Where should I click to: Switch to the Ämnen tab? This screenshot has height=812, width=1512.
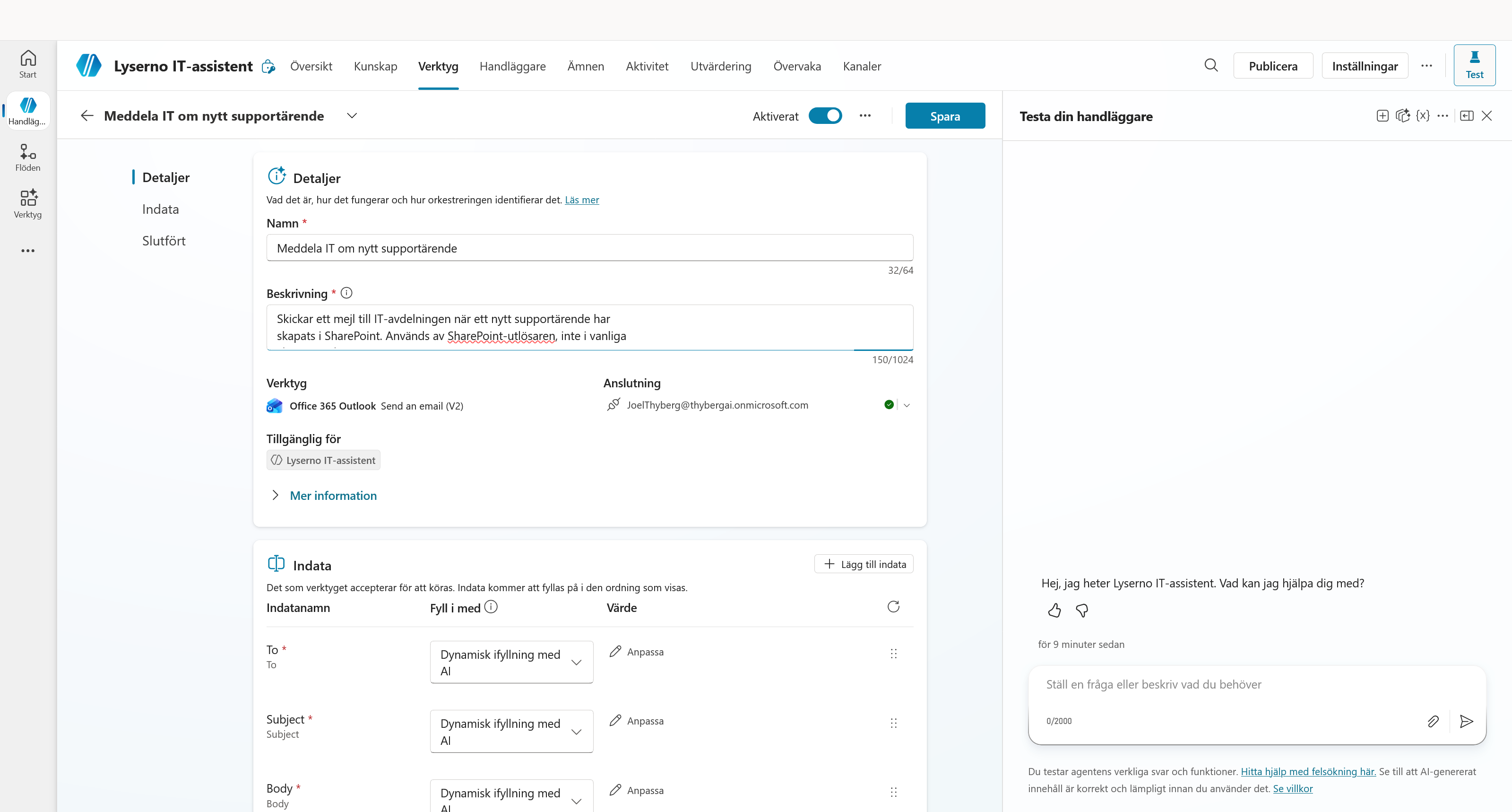click(586, 66)
